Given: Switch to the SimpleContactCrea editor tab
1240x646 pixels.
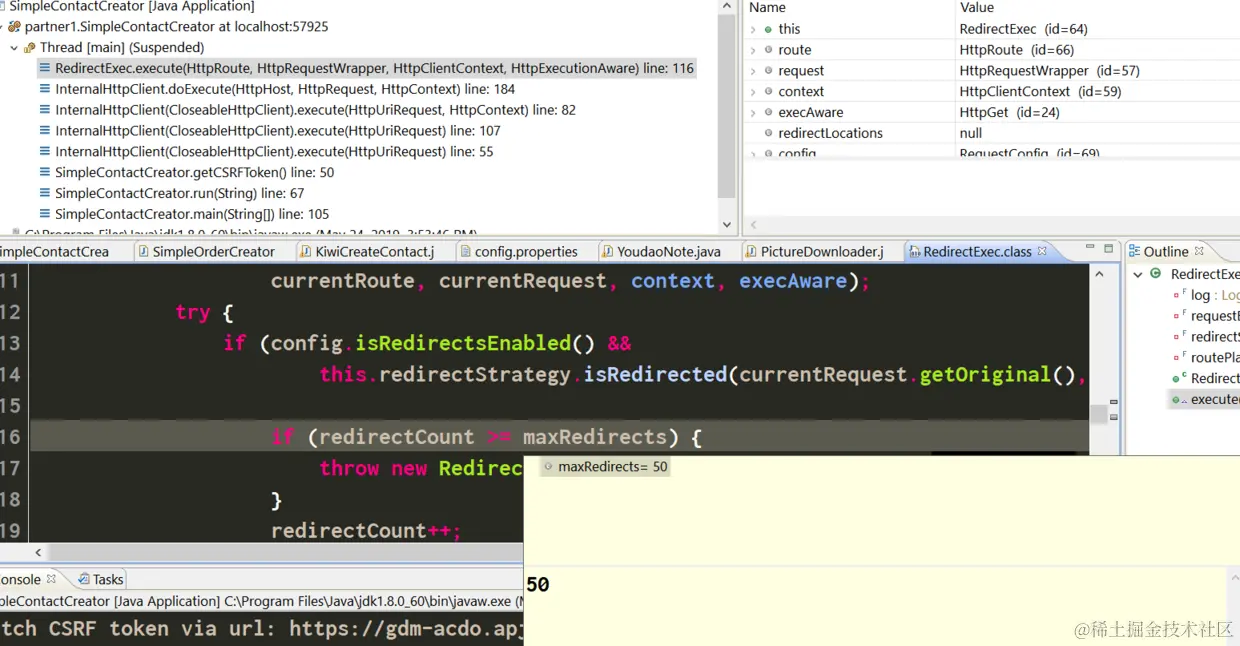Looking at the screenshot, I should click(x=55, y=252).
